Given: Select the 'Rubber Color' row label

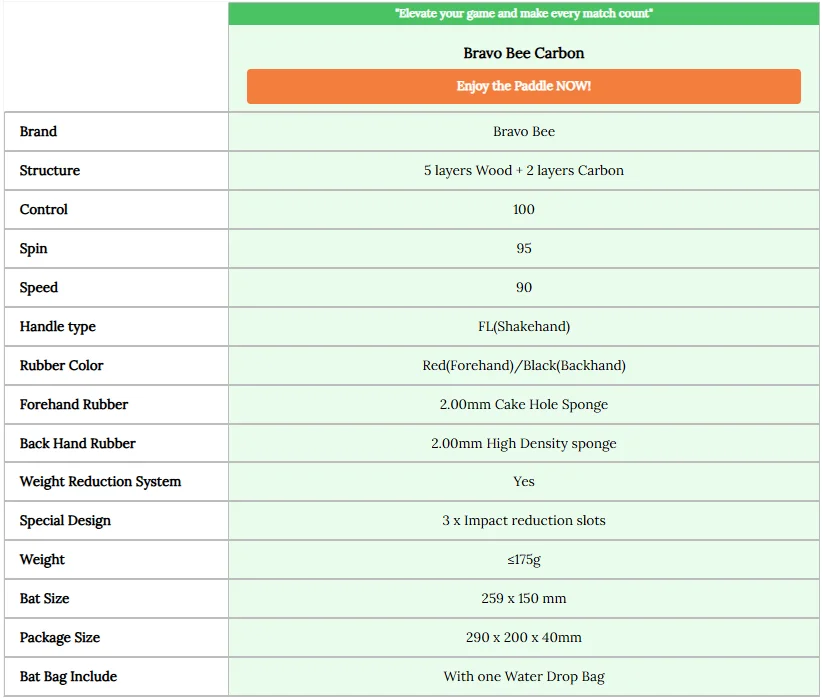Looking at the screenshot, I should (61, 365).
